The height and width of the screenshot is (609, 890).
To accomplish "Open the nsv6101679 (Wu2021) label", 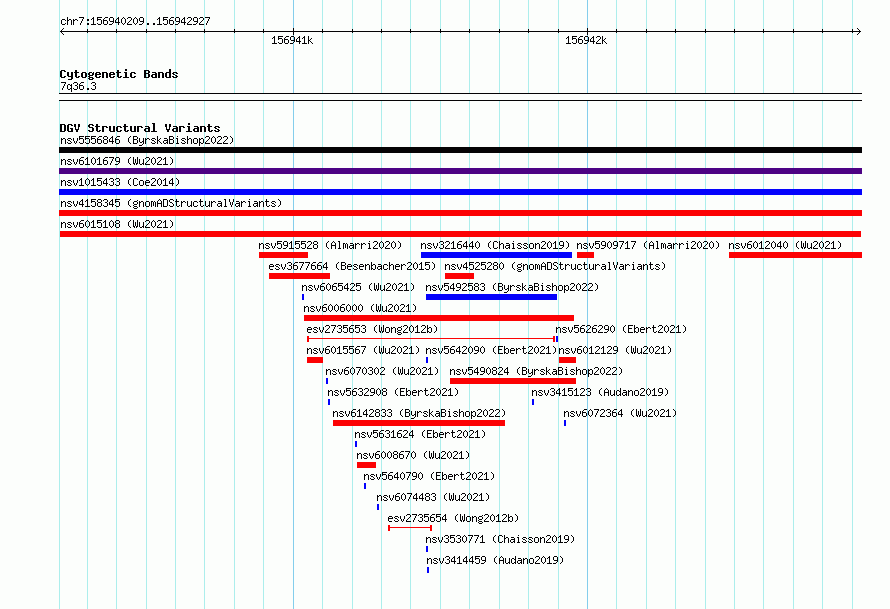I will [117, 161].
